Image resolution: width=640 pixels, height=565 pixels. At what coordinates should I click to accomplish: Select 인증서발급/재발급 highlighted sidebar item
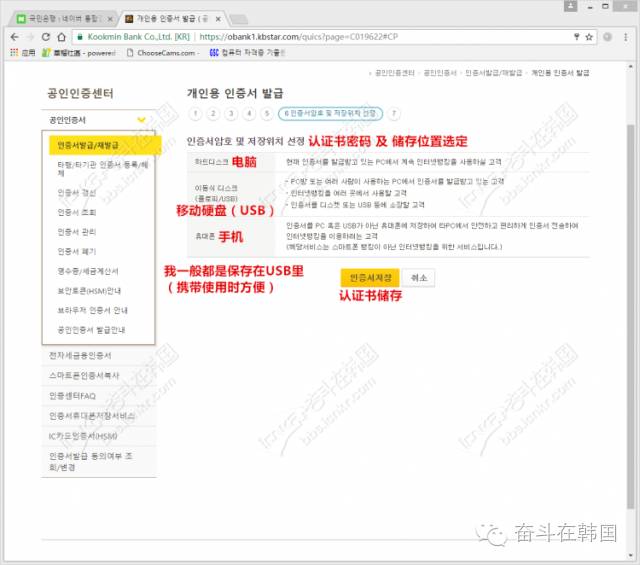pyautogui.click(x=105, y=145)
